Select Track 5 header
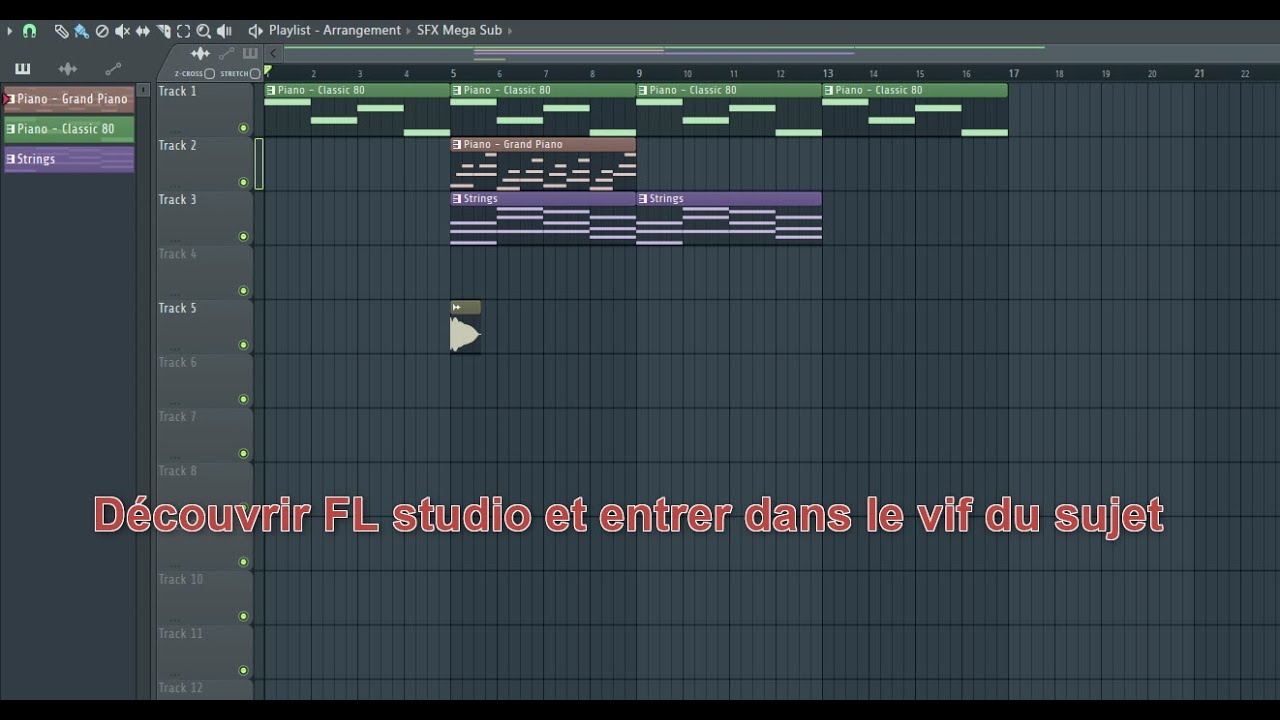This screenshot has height=720, width=1280. click(205, 326)
